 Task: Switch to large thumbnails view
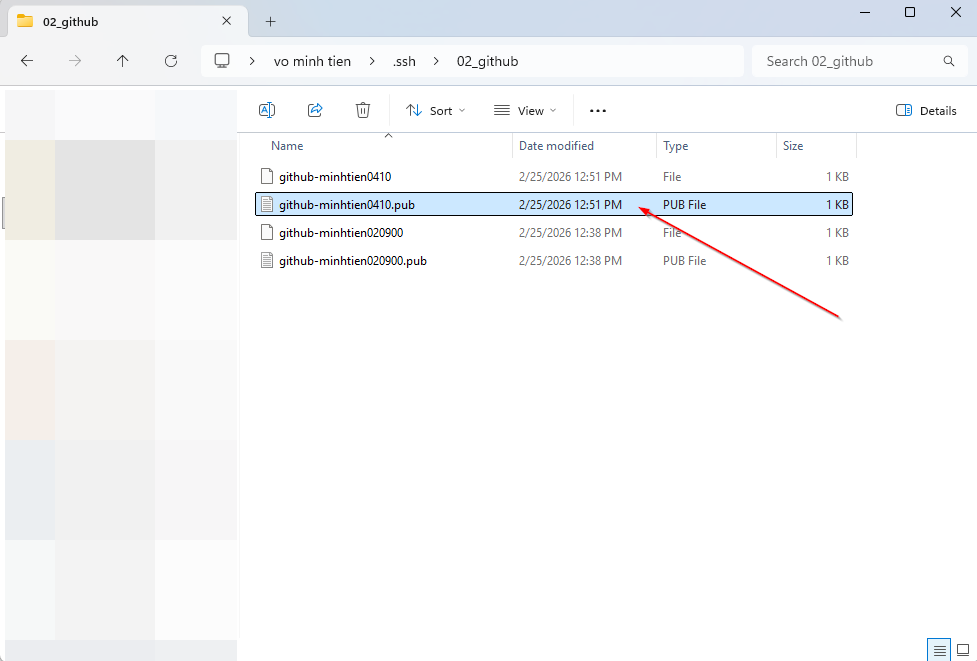pyautogui.click(x=963, y=650)
